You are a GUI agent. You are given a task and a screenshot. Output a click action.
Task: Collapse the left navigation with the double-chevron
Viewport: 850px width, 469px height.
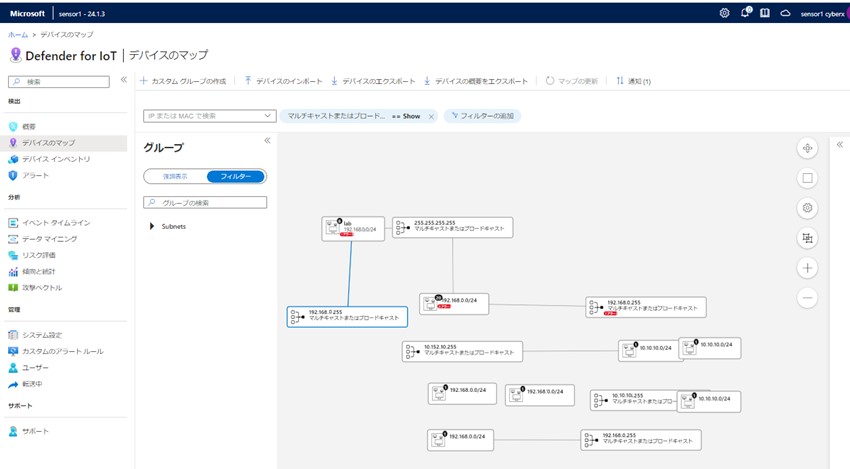(x=124, y=80)
